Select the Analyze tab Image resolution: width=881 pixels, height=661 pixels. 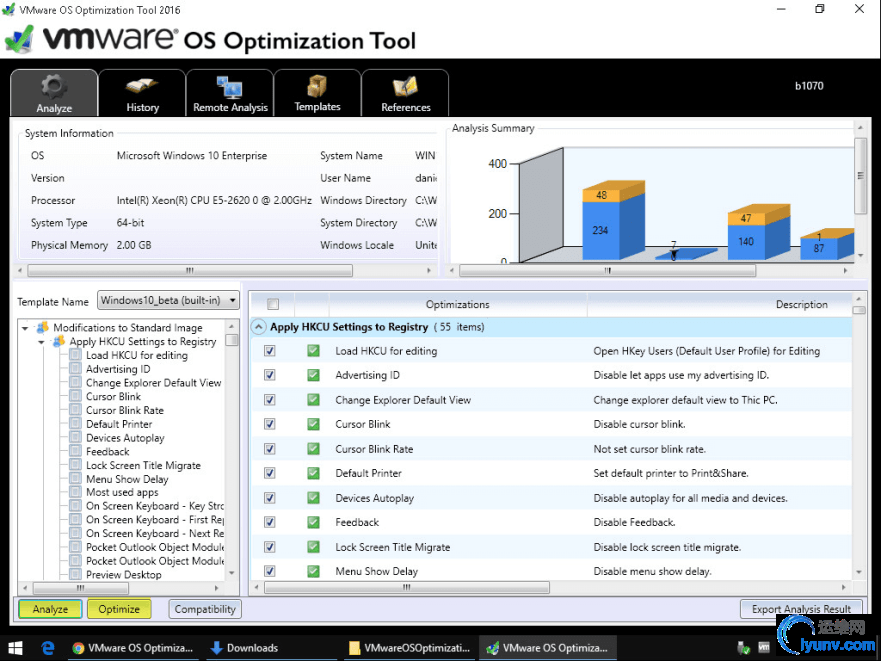[54, 93]
